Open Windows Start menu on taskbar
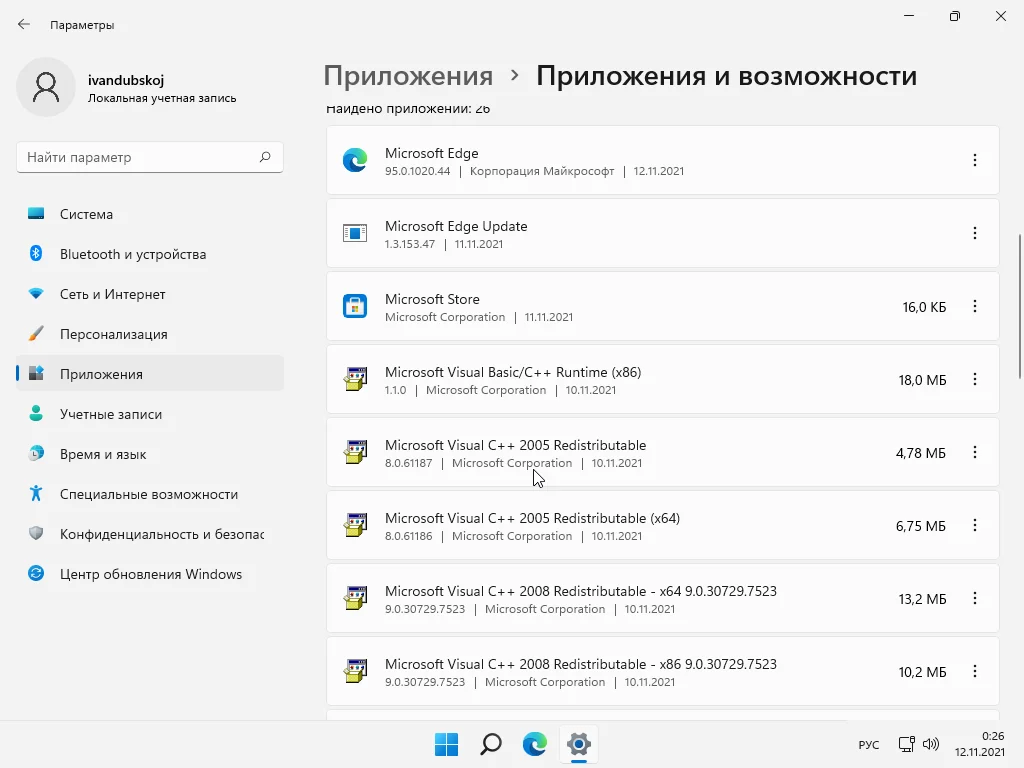Screen dimensions: 1024x768 coord(447,744)
